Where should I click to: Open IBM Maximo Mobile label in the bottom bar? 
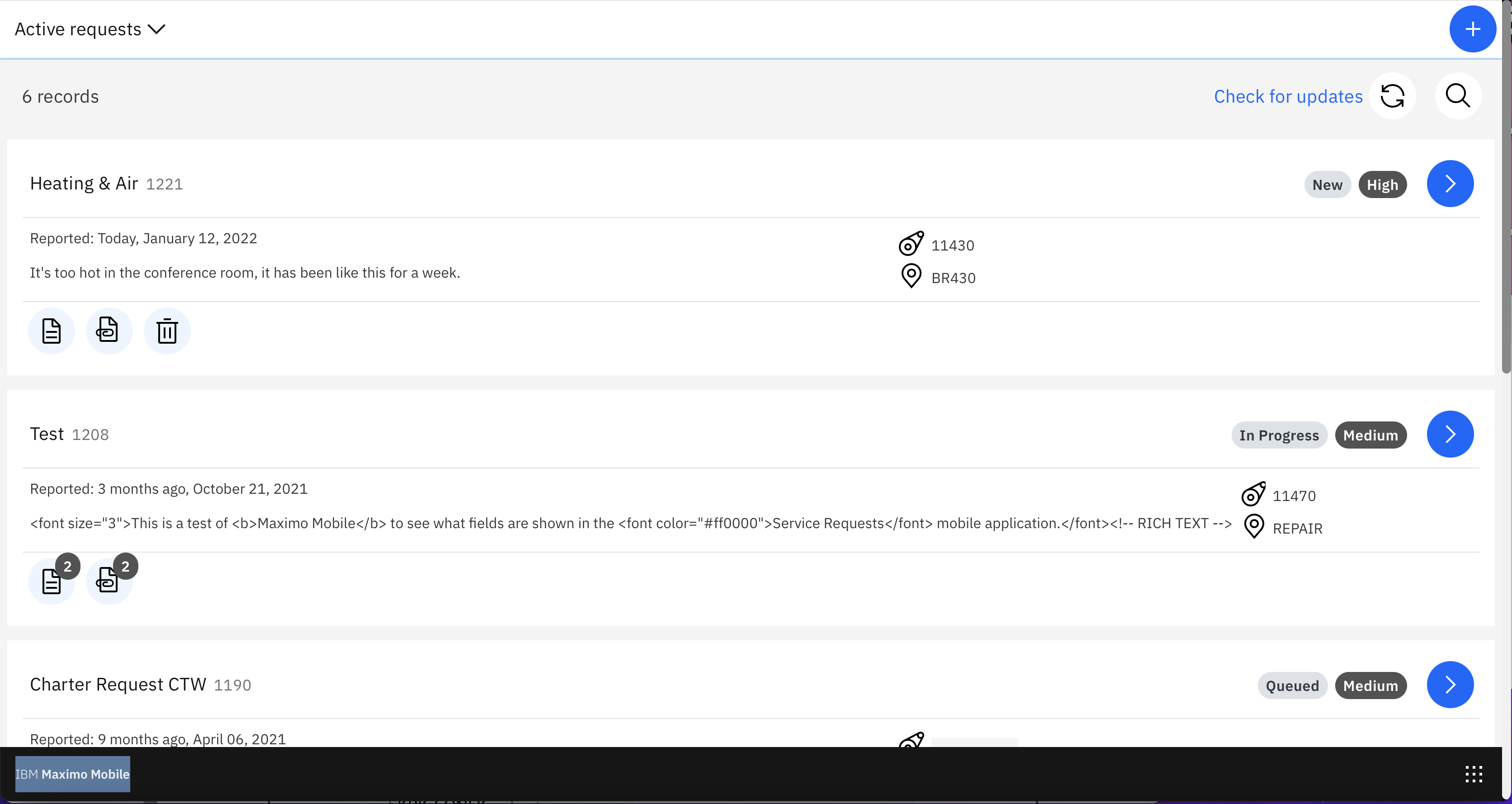click(x=72, y=774)
